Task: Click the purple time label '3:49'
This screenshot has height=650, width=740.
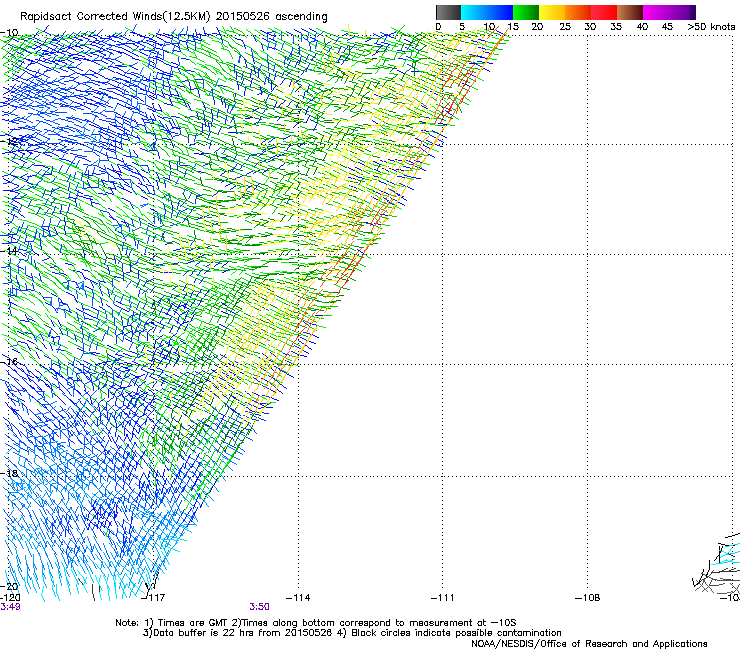Action: click(10, 607)
